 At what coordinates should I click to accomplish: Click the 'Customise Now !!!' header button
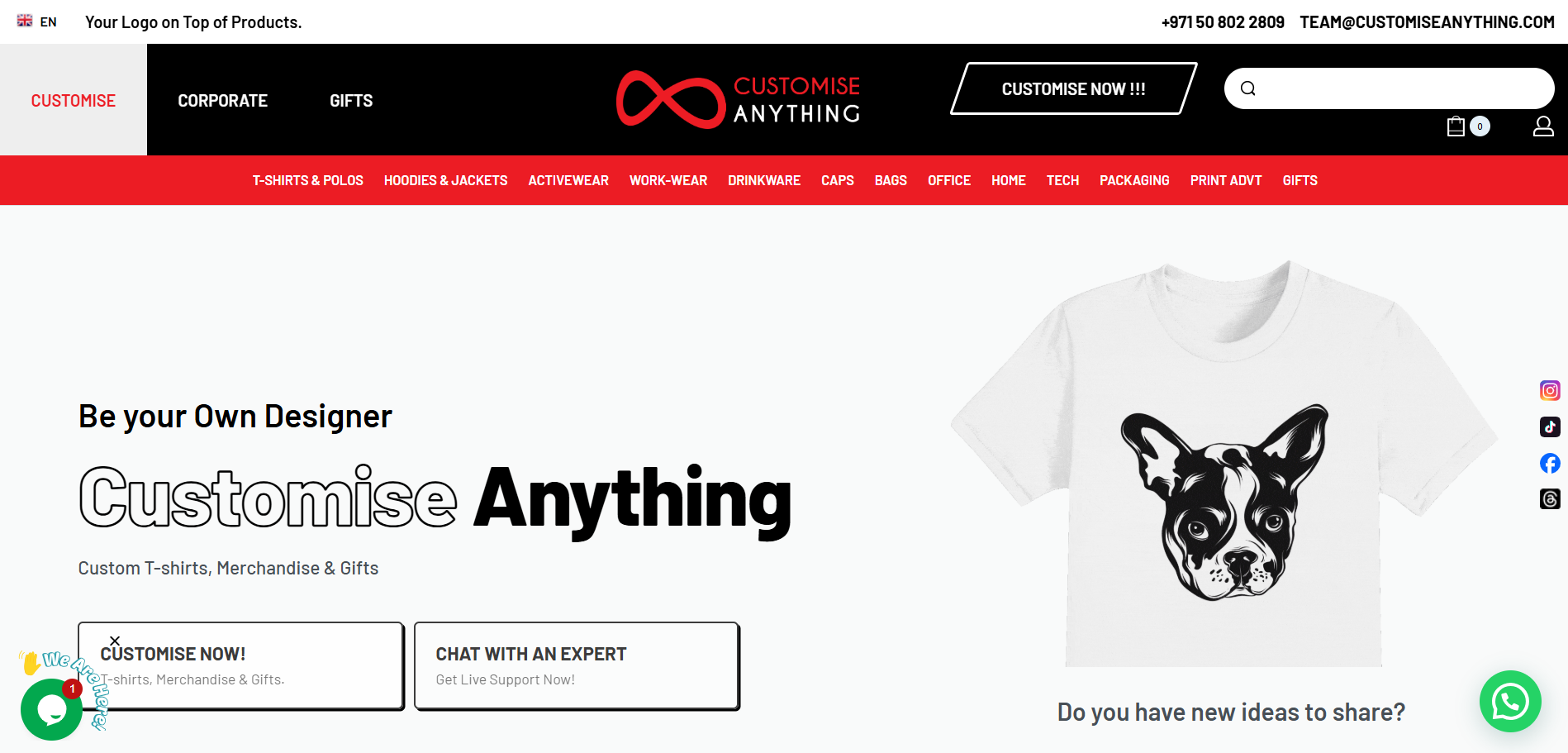pos(1073,88)
